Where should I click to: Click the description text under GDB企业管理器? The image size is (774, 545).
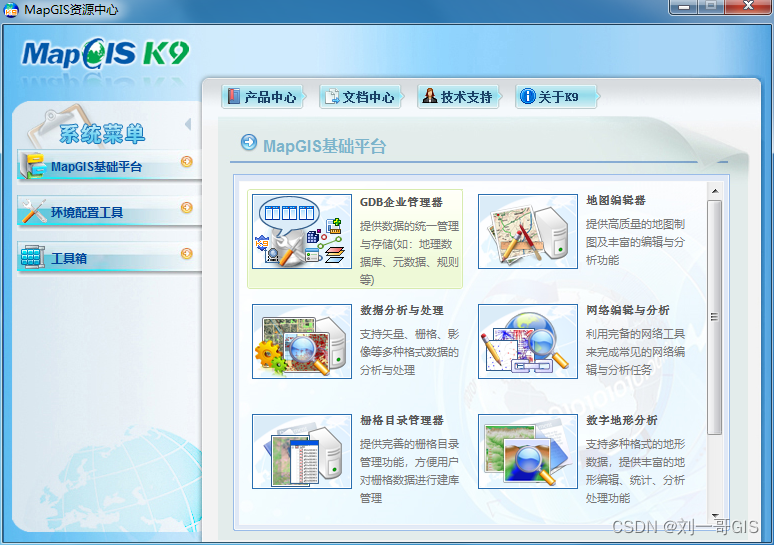coord(409,253)
